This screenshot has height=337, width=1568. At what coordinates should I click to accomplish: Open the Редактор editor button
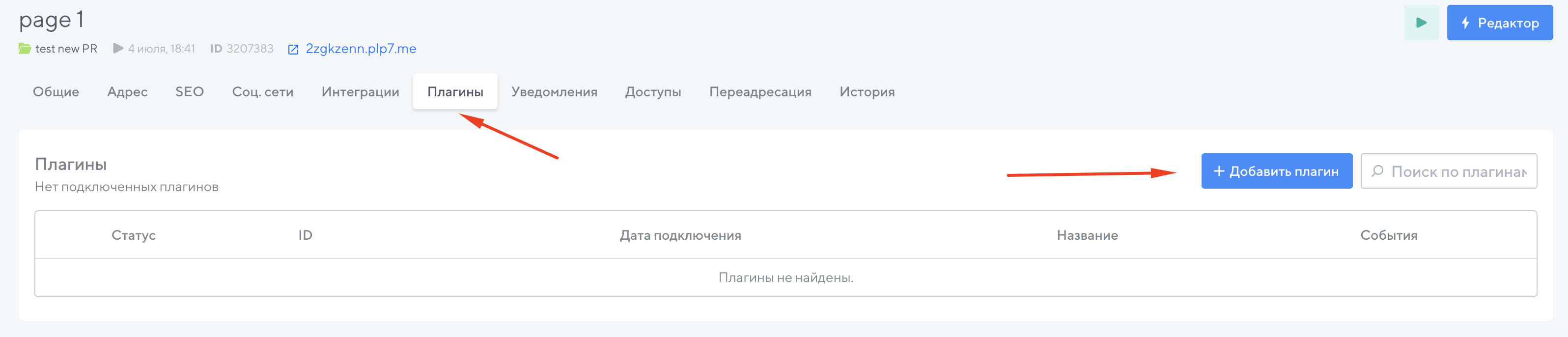[1499, 23]
